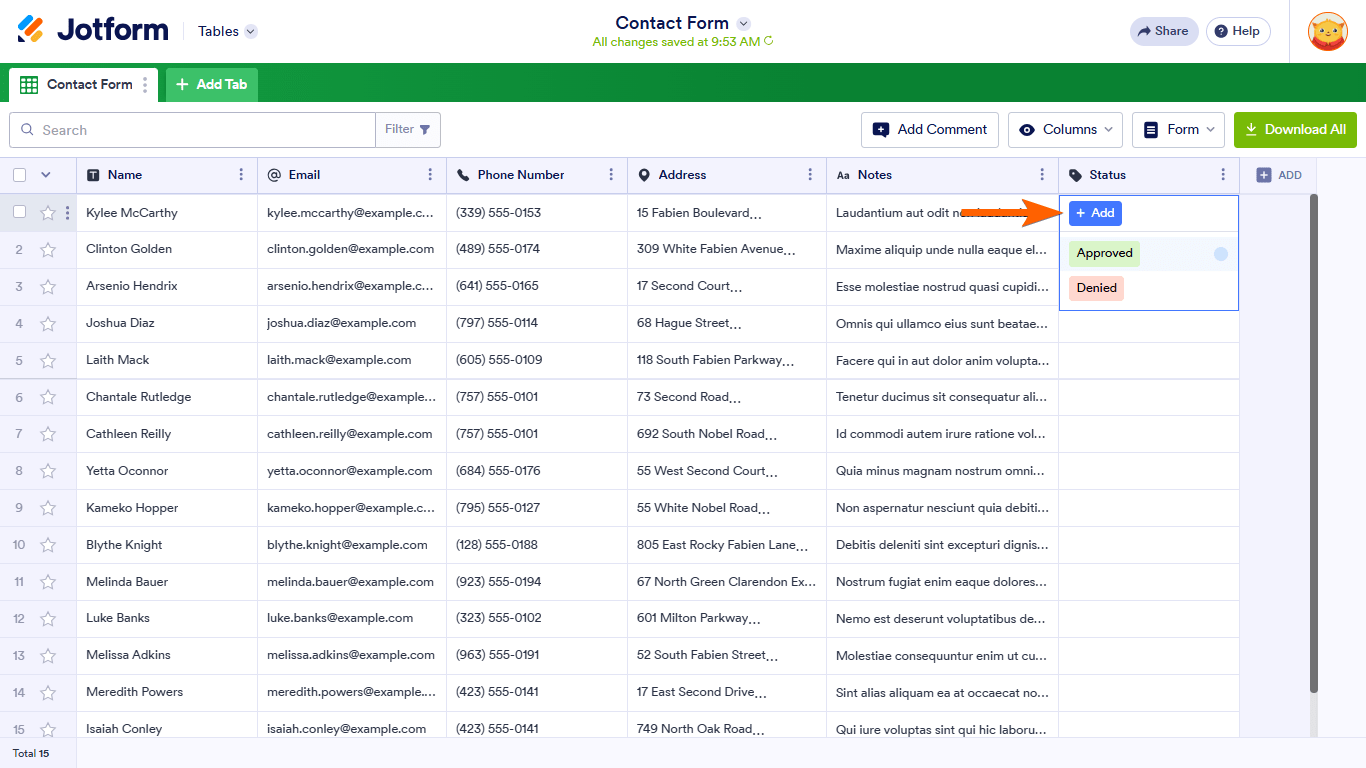Star the Cathleen Reilly row

pyautogui.click(x=48, y=435)
